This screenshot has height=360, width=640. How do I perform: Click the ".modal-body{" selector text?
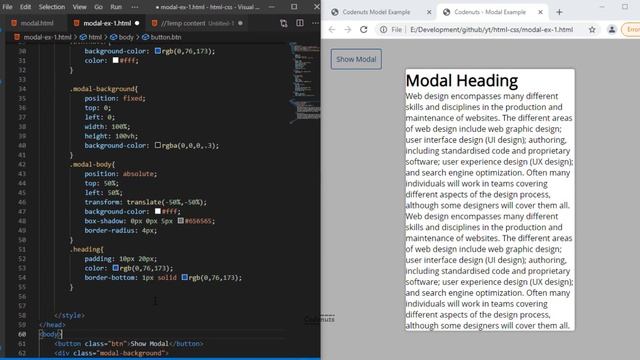click(92, 164)
